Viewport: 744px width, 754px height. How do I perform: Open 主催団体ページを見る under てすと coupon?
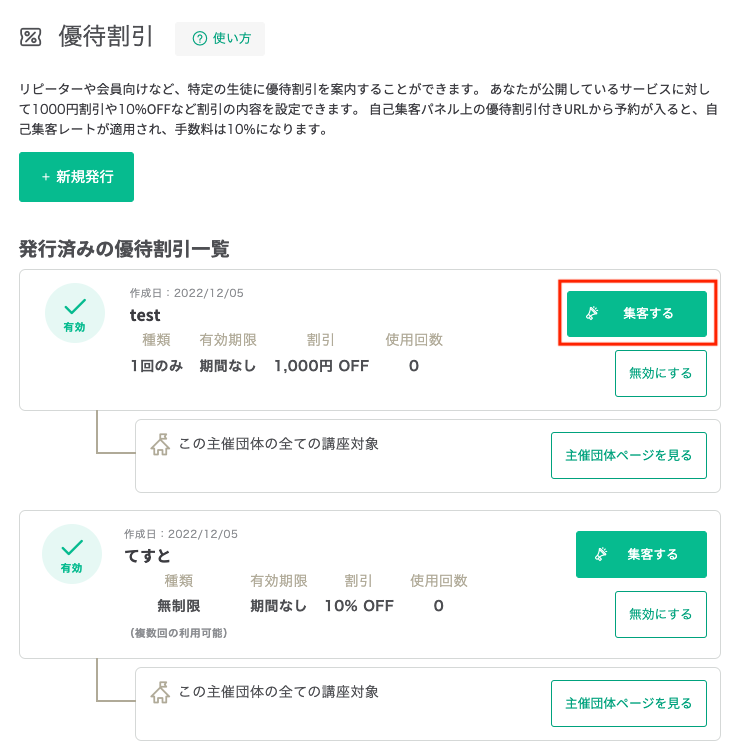click(629, 704)
